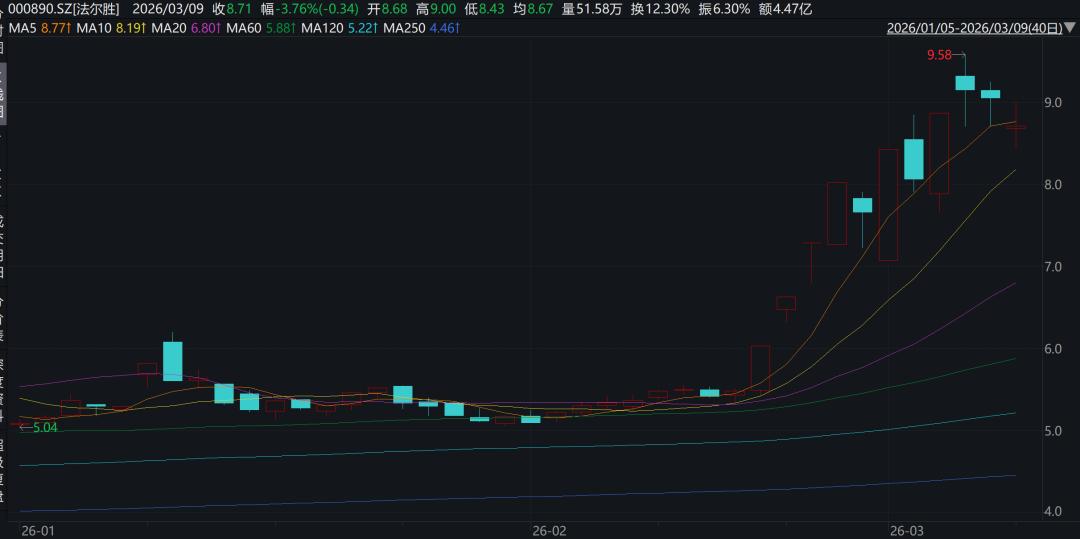Select the MA120 5.22 indicator label
Image resolution: width=1080 pixels, height=539 pixels.
click(x=339, y=28)
